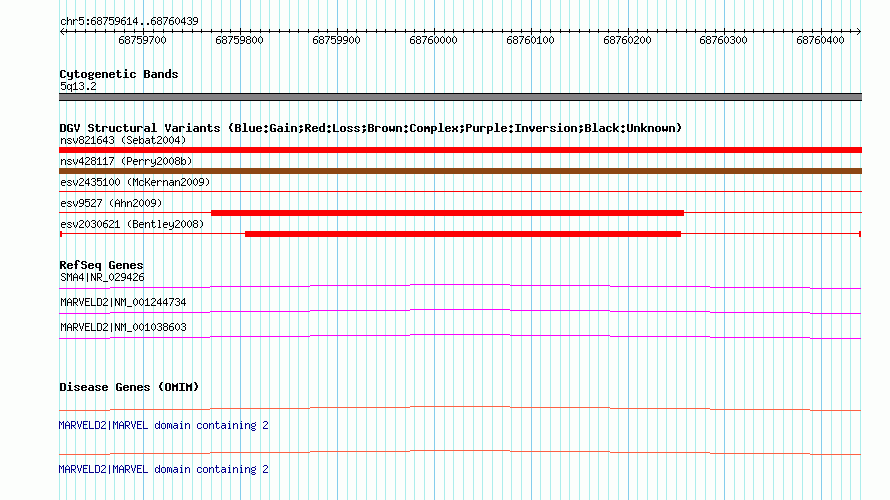Viewport: 890px width, 500px height.
Task: Click the chr5:68759614..68760439 region label
Action: click(129, 21)
